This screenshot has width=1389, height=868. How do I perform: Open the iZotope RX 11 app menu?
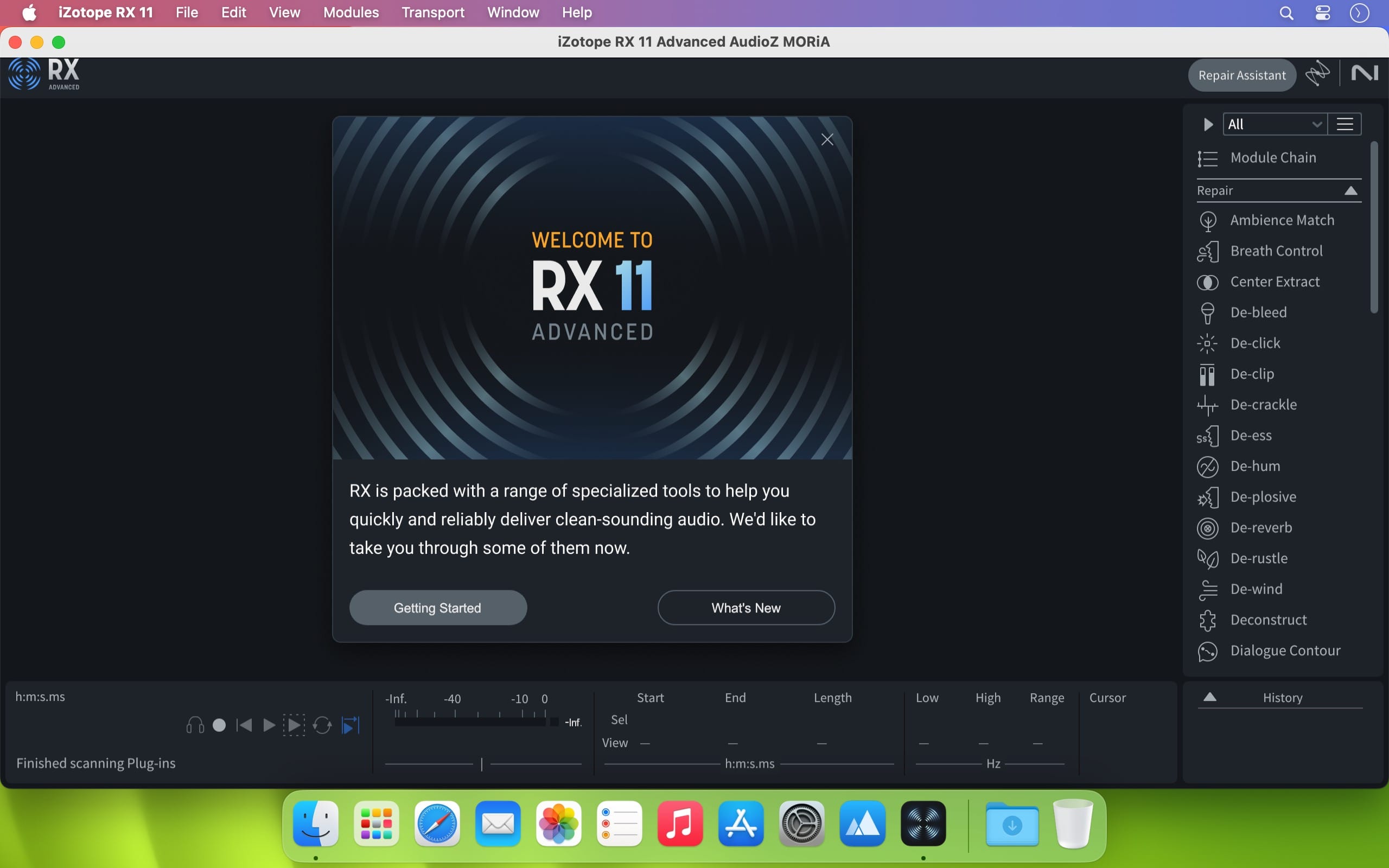(106, 12)
